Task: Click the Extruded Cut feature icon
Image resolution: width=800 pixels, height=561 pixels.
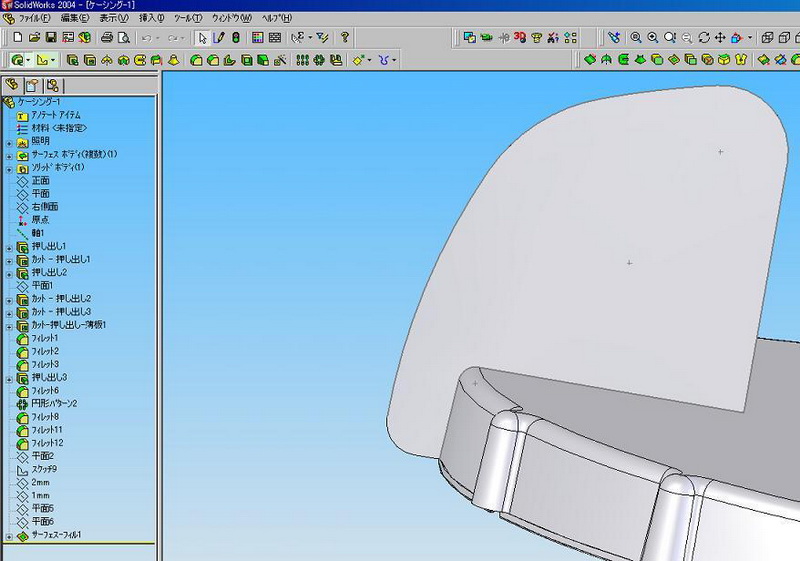Action: (89, 60)
